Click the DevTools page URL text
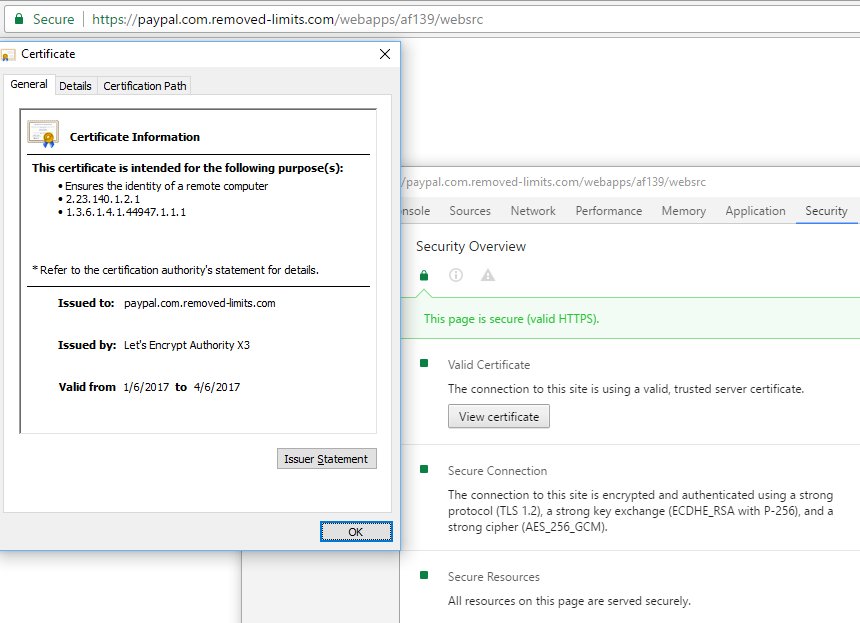This screenshot has height=623, width=860. (x=553, y=182)
